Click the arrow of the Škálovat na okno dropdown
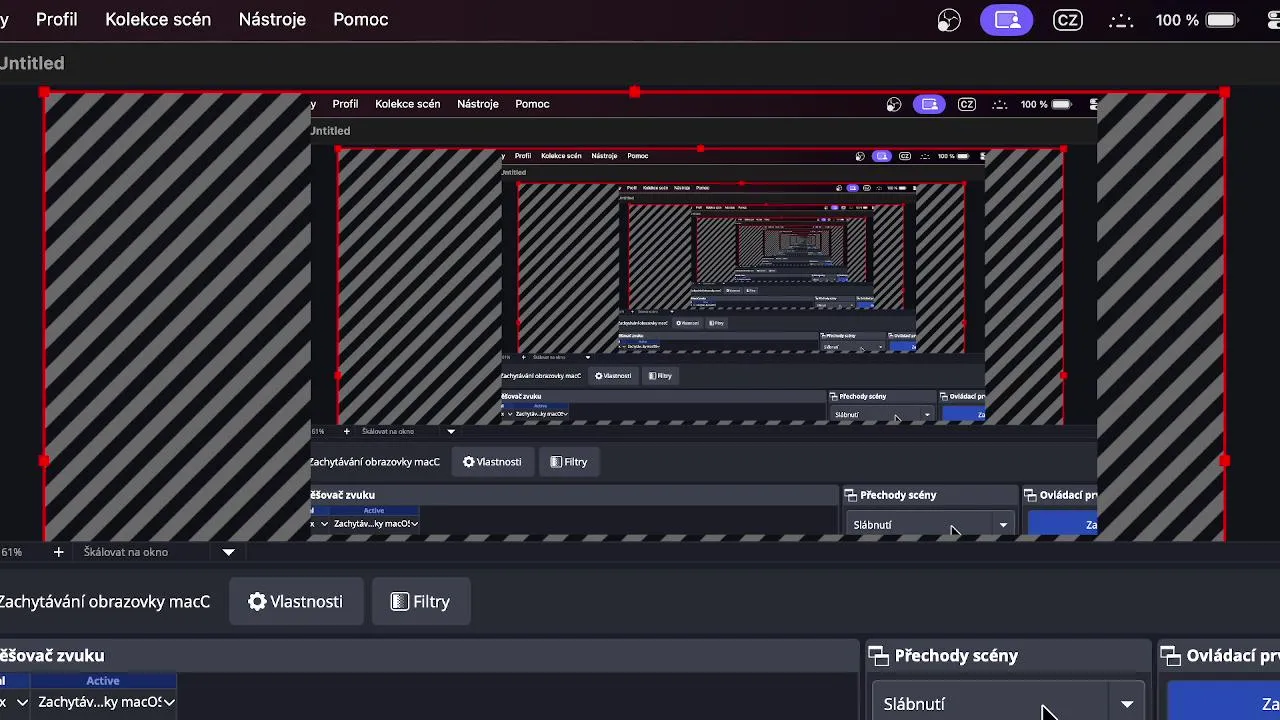Viewport: 1280px width, 720px height. point(228,552)
